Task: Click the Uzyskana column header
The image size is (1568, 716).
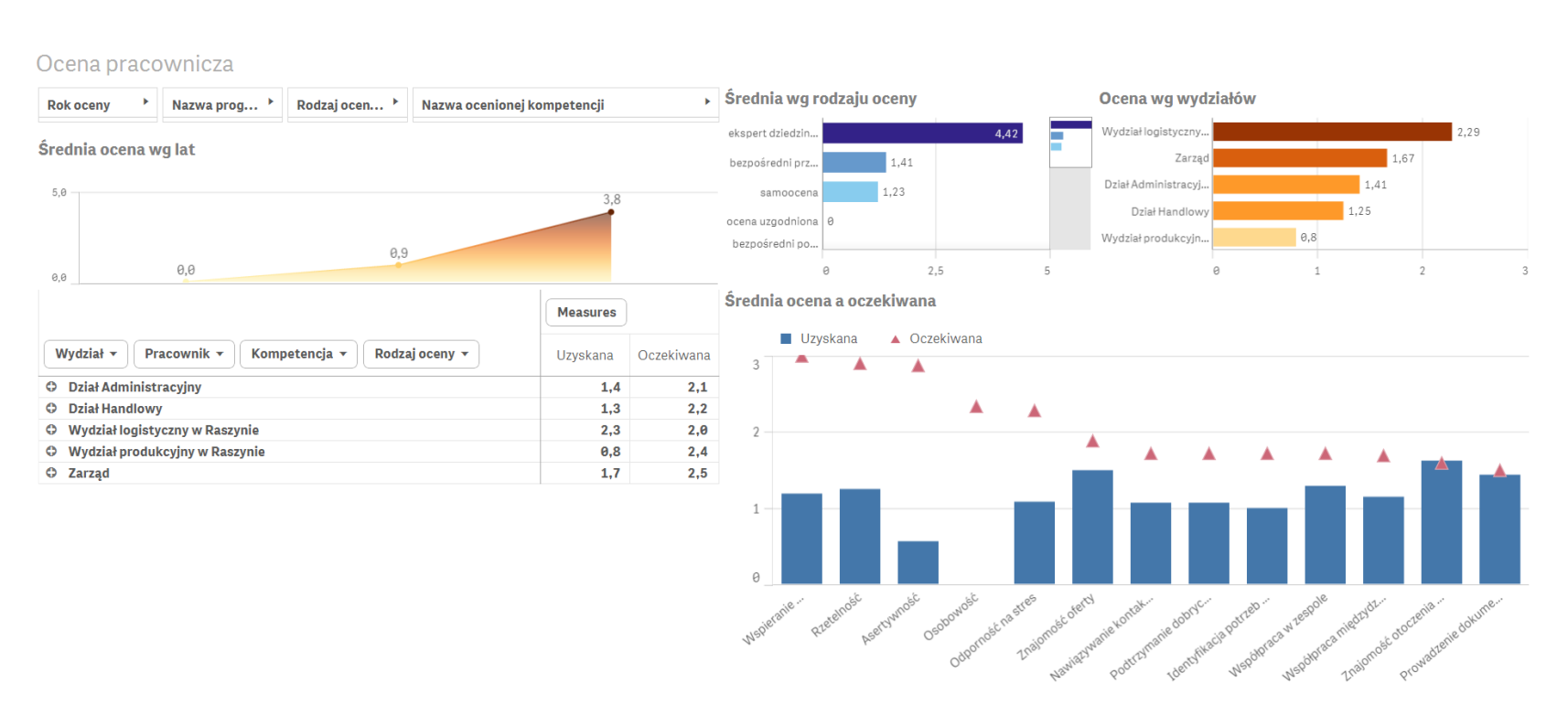Action: [585, 356]
